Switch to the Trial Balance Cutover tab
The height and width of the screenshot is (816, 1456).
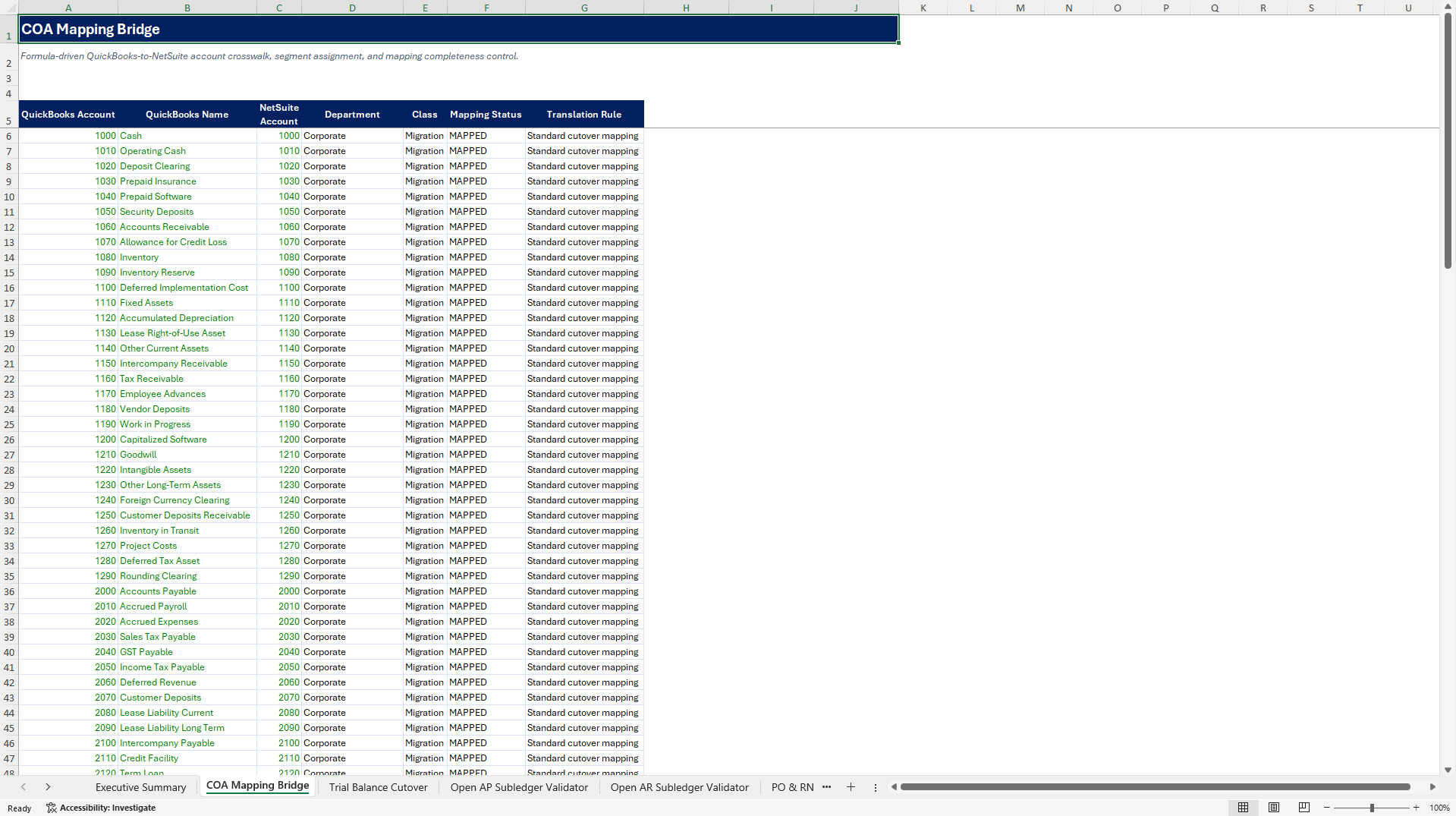[378, 787]
